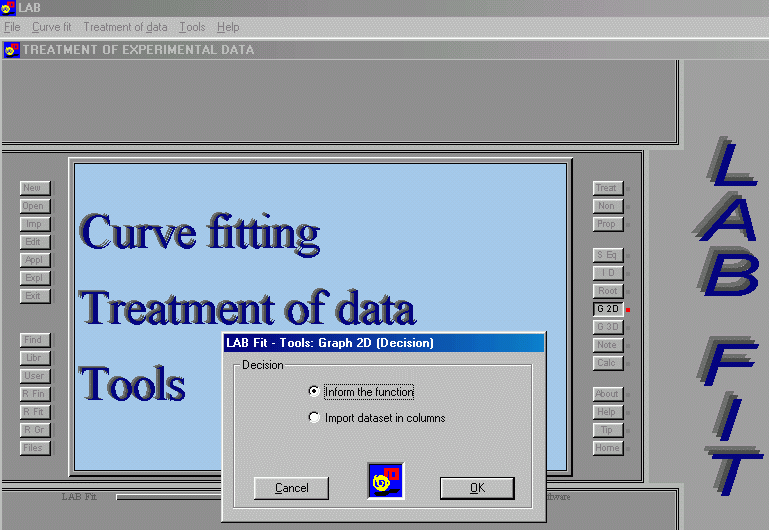Open the Help menu
The image size is (769, 530).
point(228,27)
